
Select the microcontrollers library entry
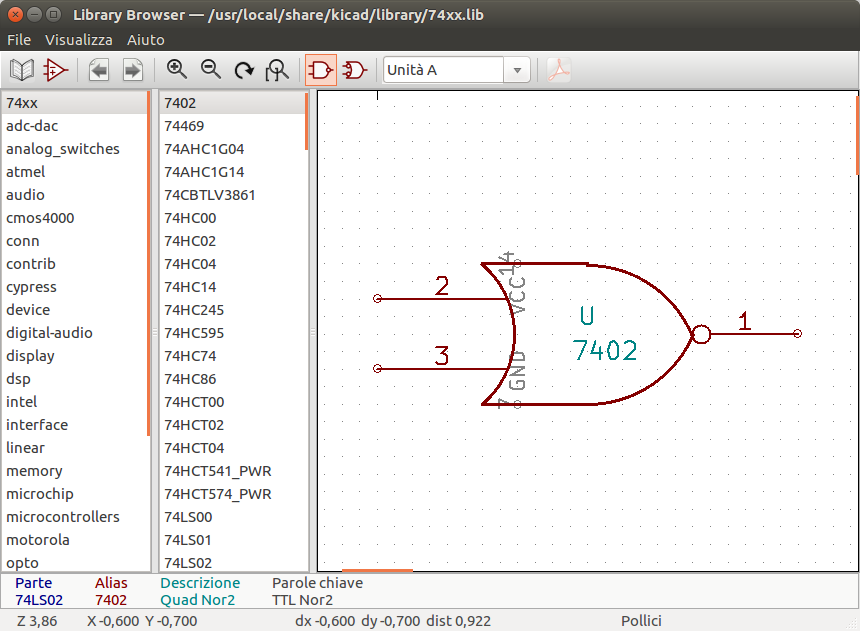coord(63,517)
